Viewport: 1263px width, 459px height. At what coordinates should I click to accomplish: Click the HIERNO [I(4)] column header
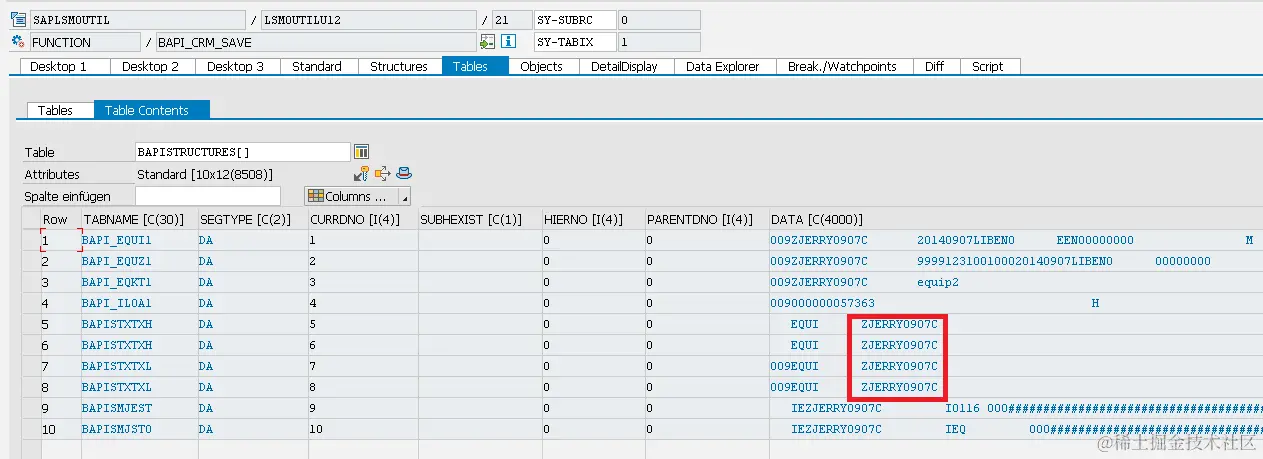592,219
